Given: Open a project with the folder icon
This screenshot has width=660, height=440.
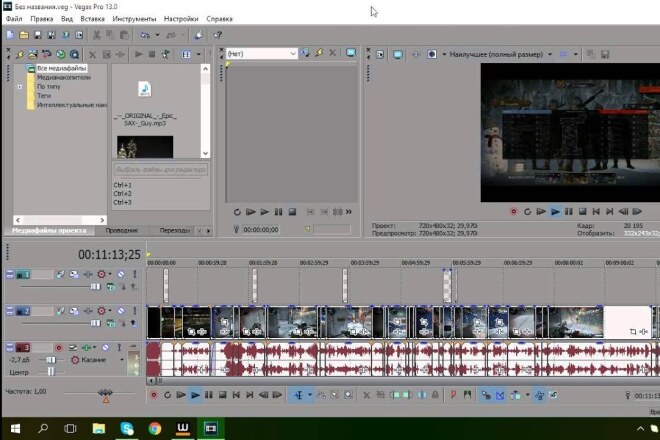Looking at the screenshot, I should tap(24, 35).
